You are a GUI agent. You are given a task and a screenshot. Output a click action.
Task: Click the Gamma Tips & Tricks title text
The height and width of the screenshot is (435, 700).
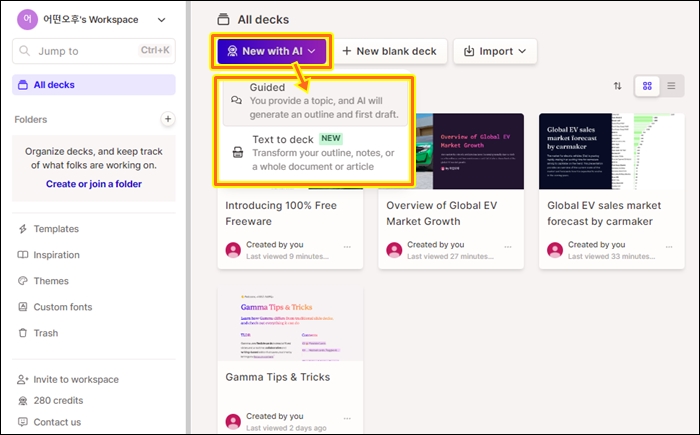pyautogui.click(x=278, y=377)
